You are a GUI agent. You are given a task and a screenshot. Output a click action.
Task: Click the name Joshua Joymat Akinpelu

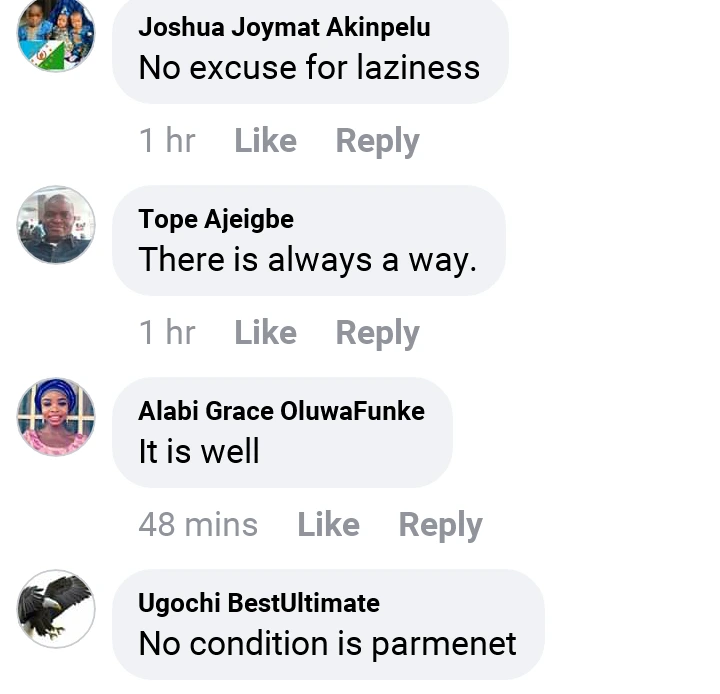click(284, 27)
